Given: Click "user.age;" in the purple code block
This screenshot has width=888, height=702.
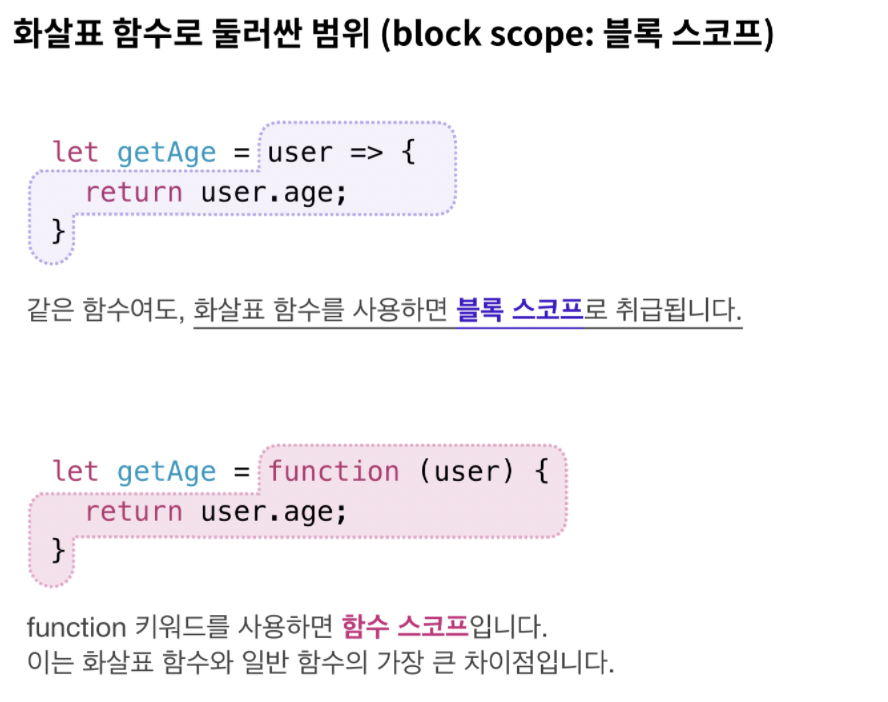Looking at the screenshot, I should (x=274, y=191).
